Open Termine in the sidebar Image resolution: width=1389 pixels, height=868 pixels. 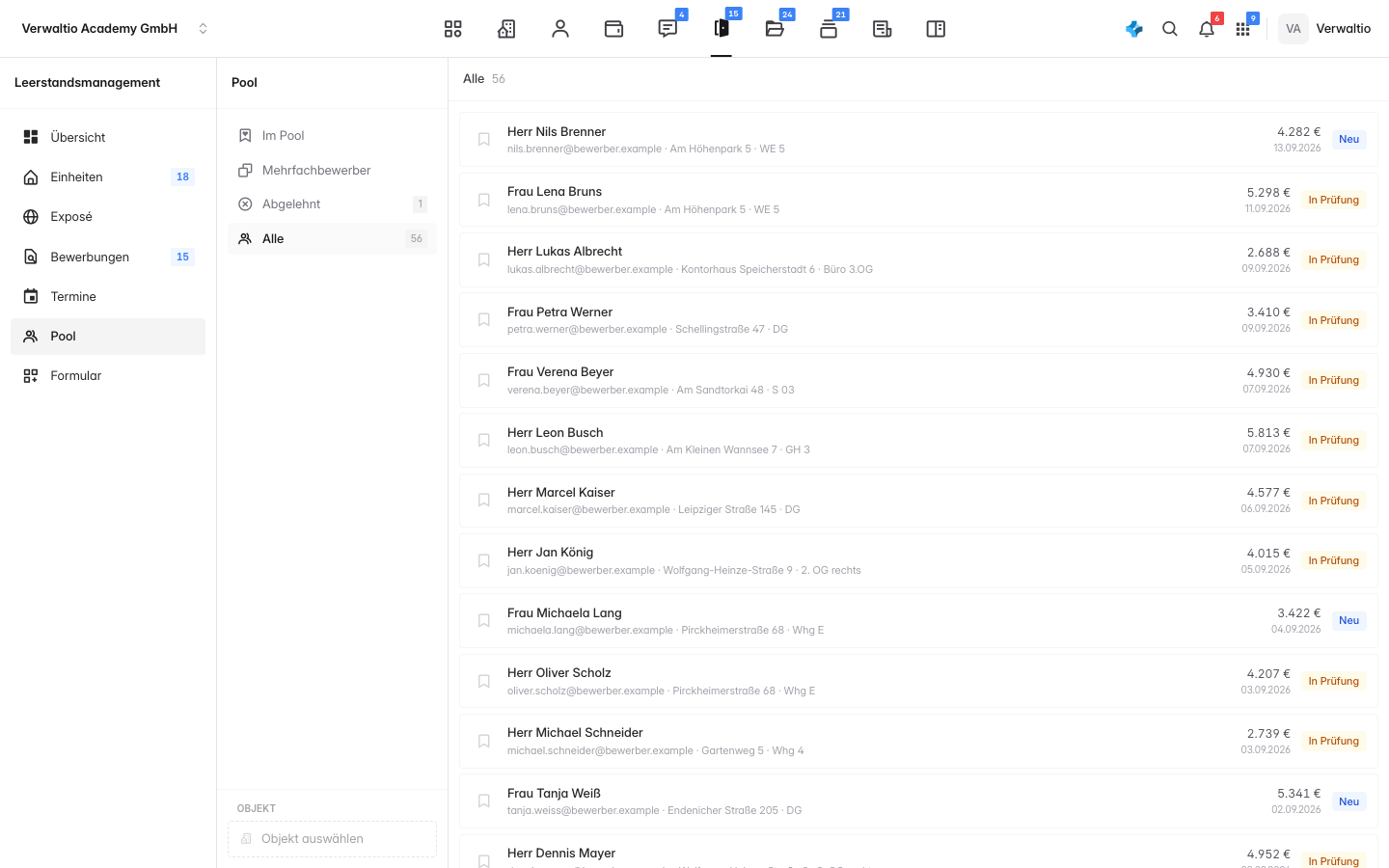point(108,296)
